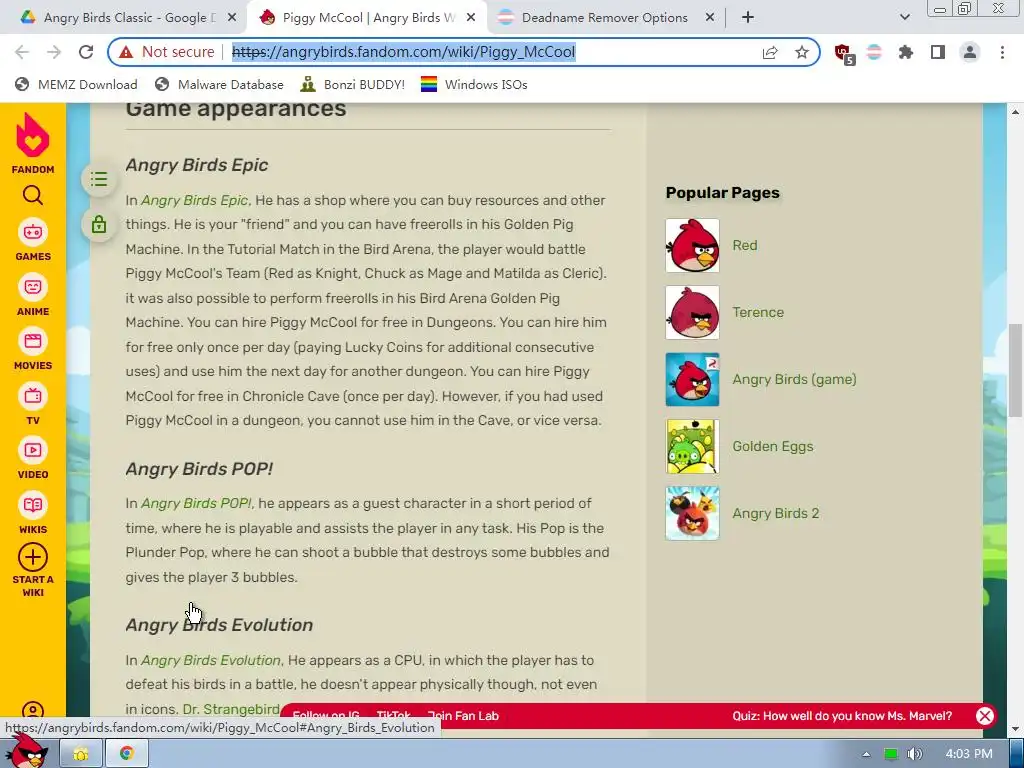The image size is (1024, 768).
Task: Click the Terence character thumbnail
Action: tap(692, 312)
